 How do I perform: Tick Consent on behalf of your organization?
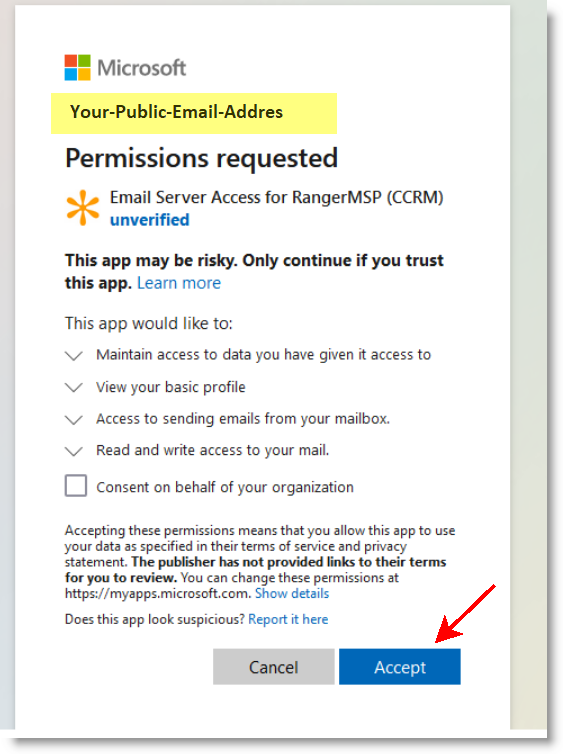coord(76,486)
